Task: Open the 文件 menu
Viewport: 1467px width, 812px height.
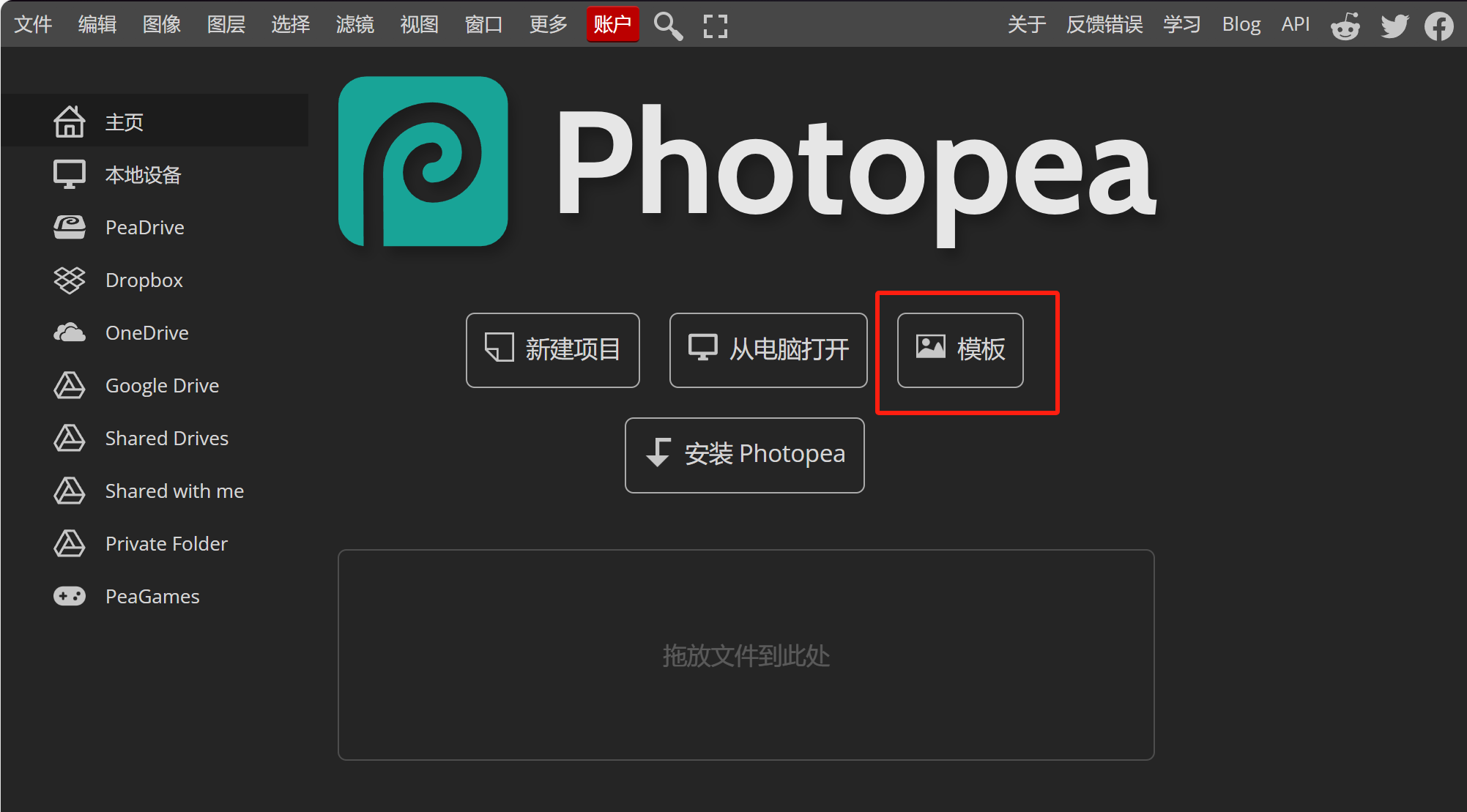Action: click(33, 24)
